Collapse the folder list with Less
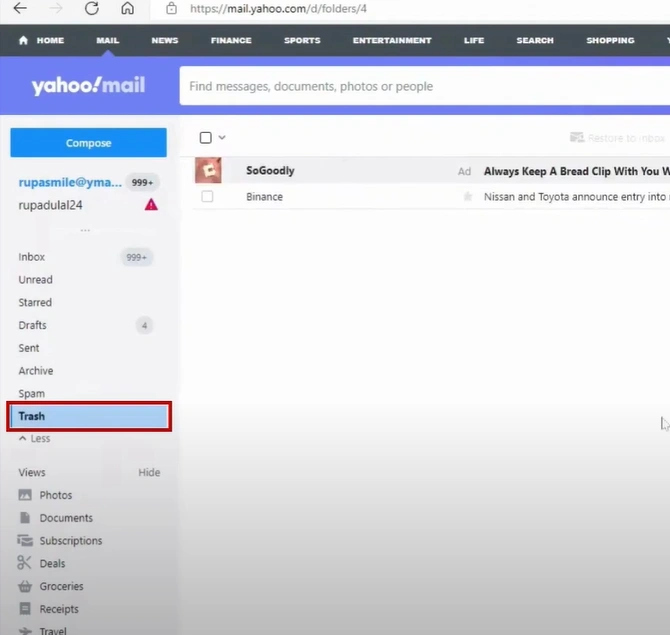670x635 pixels. [35, 438]
